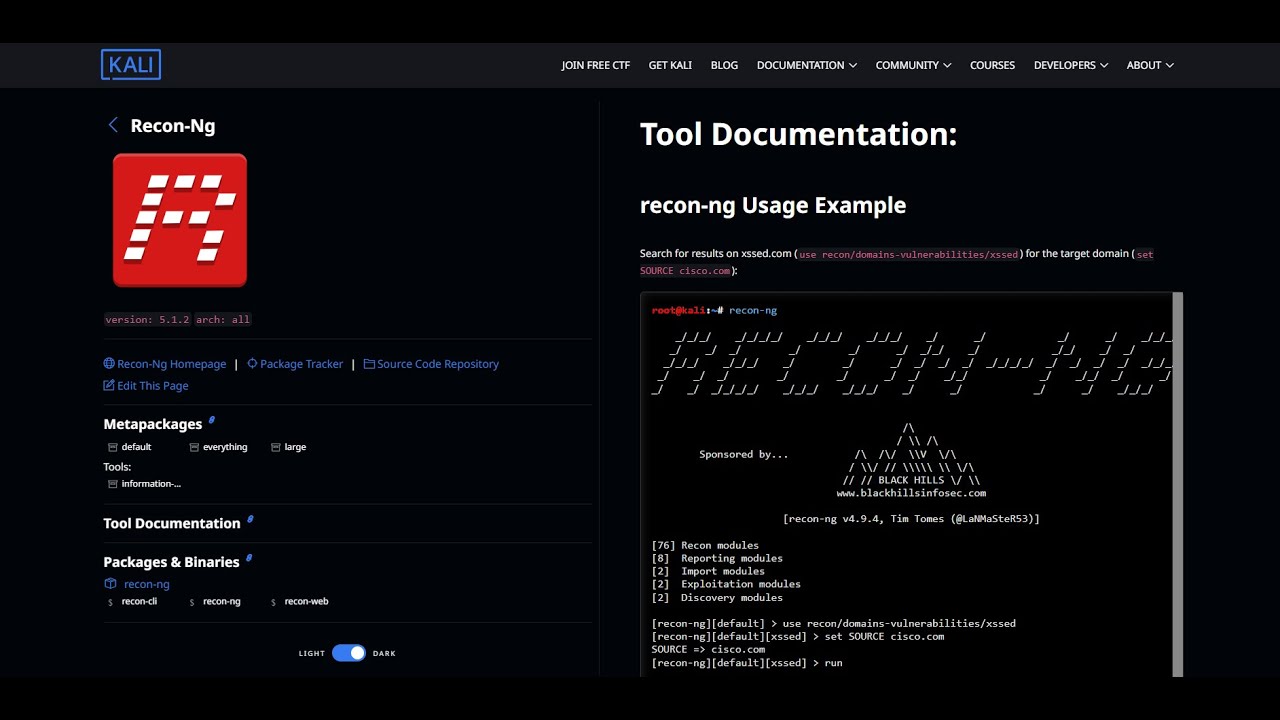Click the '[76] Recon modules' terminal line

pos(705,545)
